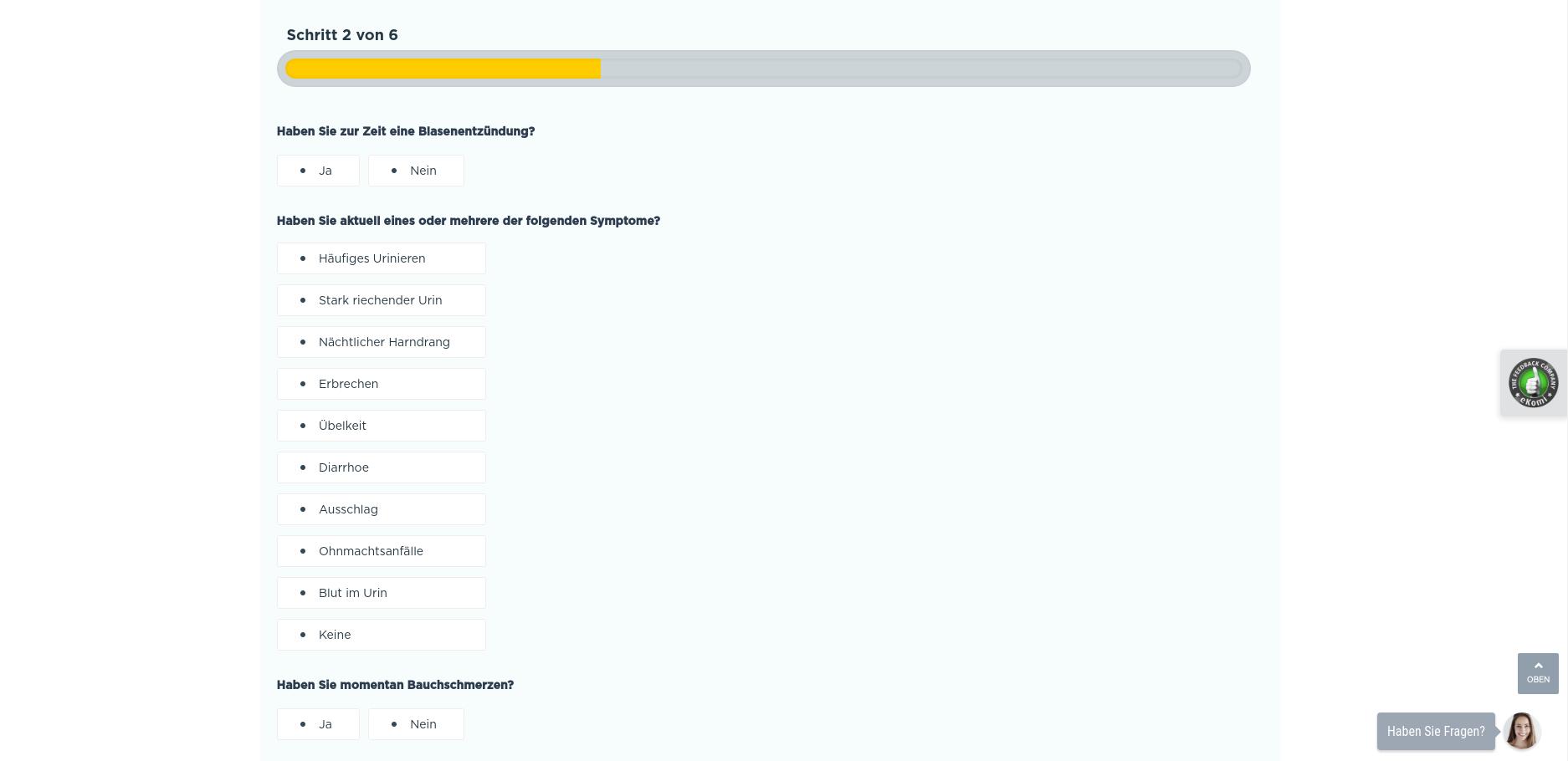Answer Ja to Bauchschmerzen question
Screen dimensions: 1568x761
click(318, 724)
